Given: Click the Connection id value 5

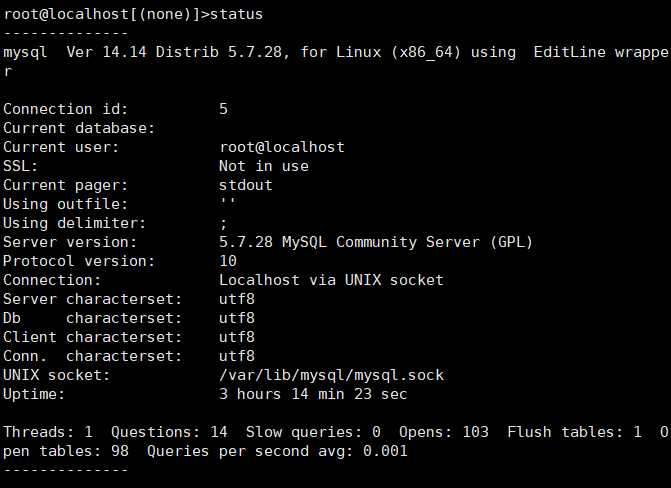Looking at the screenshot, I should [x=223, y=109].
